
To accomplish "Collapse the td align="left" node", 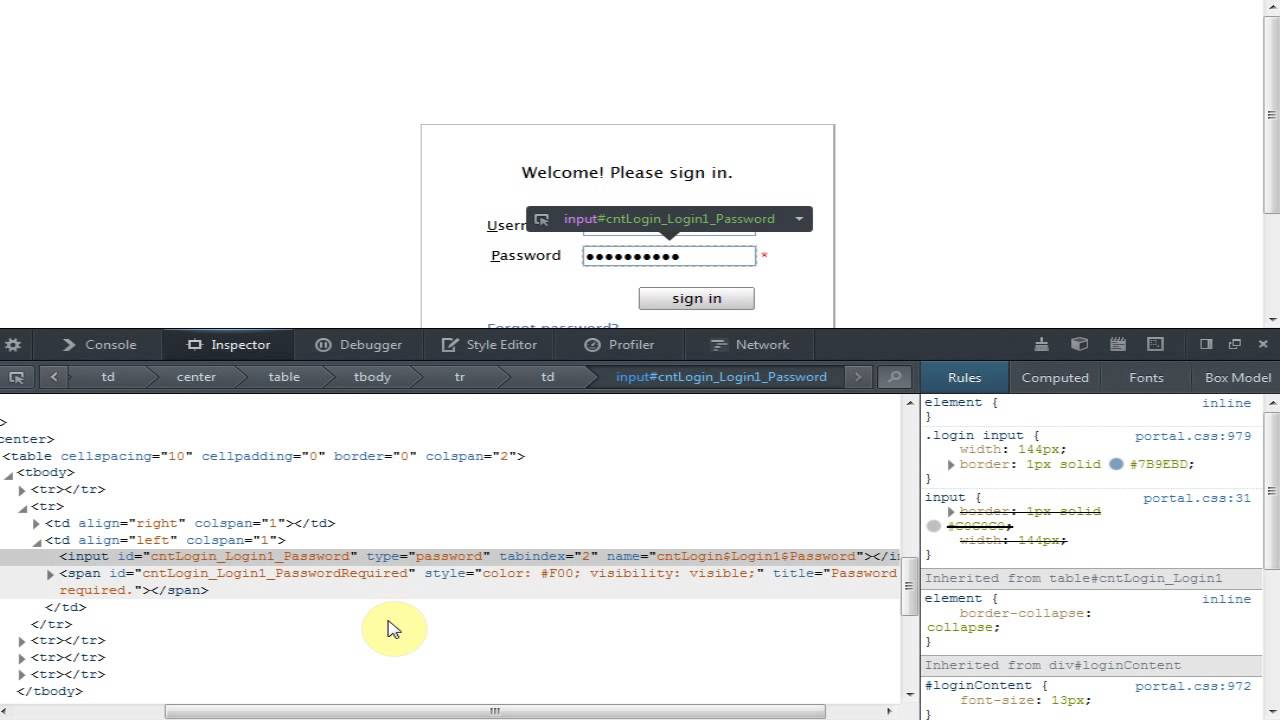I will coord(36,541).
